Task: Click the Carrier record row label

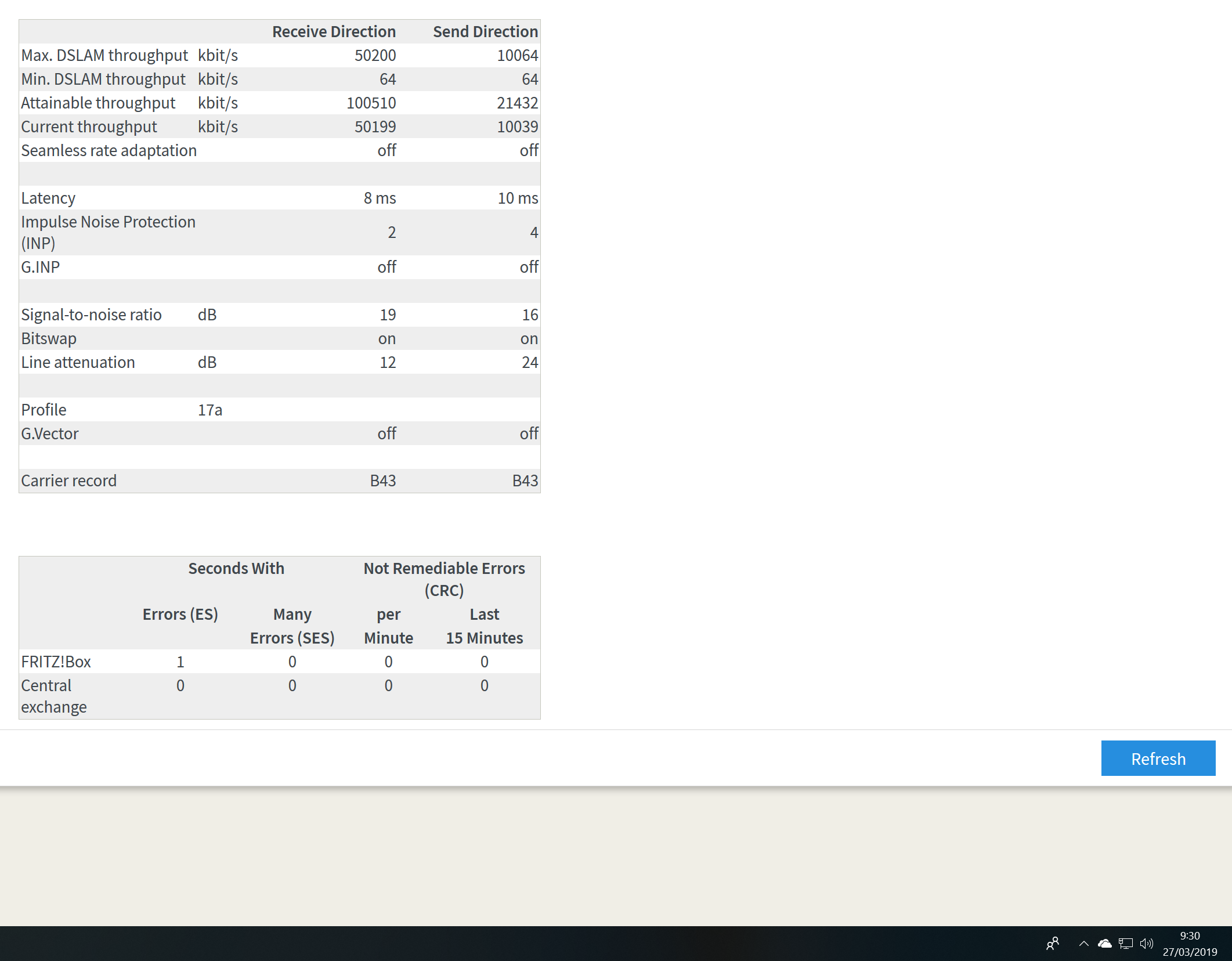Action: 68,480
